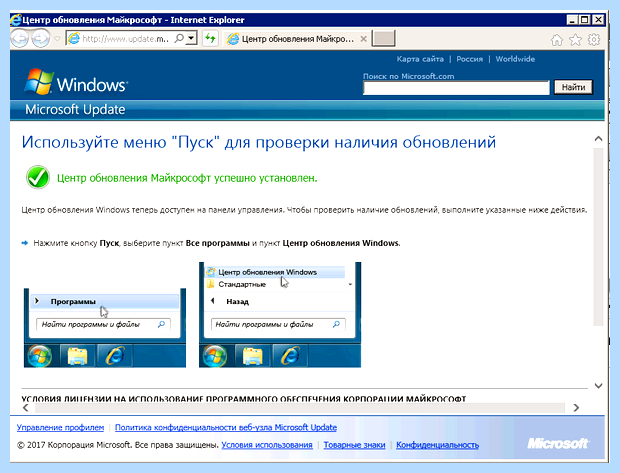Go back with the browser Back arrow
Screen dimensions: 620x473
(20, 39)
